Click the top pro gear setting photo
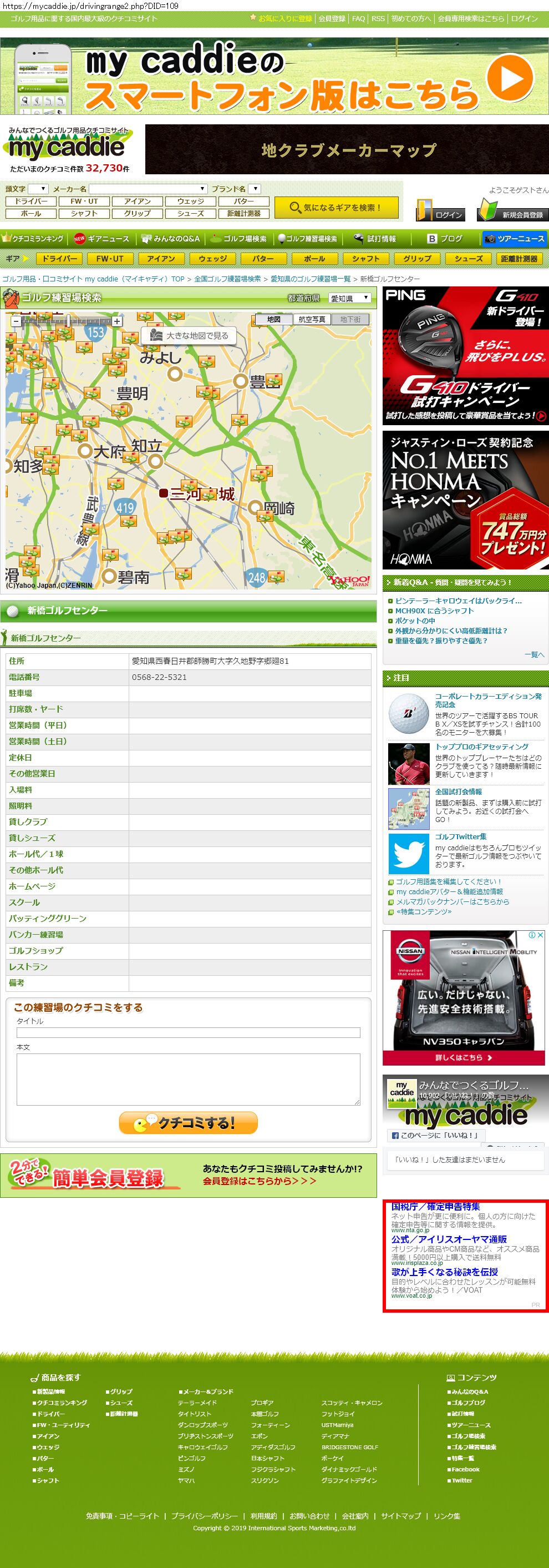This screenshot has height=1568, width=549. pyautogui.click(x=409, y=763)
